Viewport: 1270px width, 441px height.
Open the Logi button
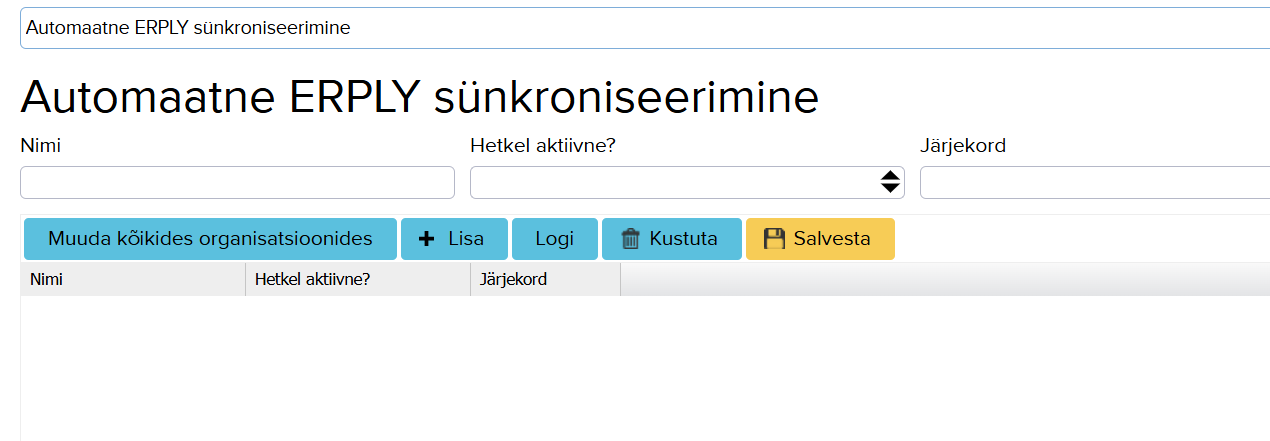554,239
